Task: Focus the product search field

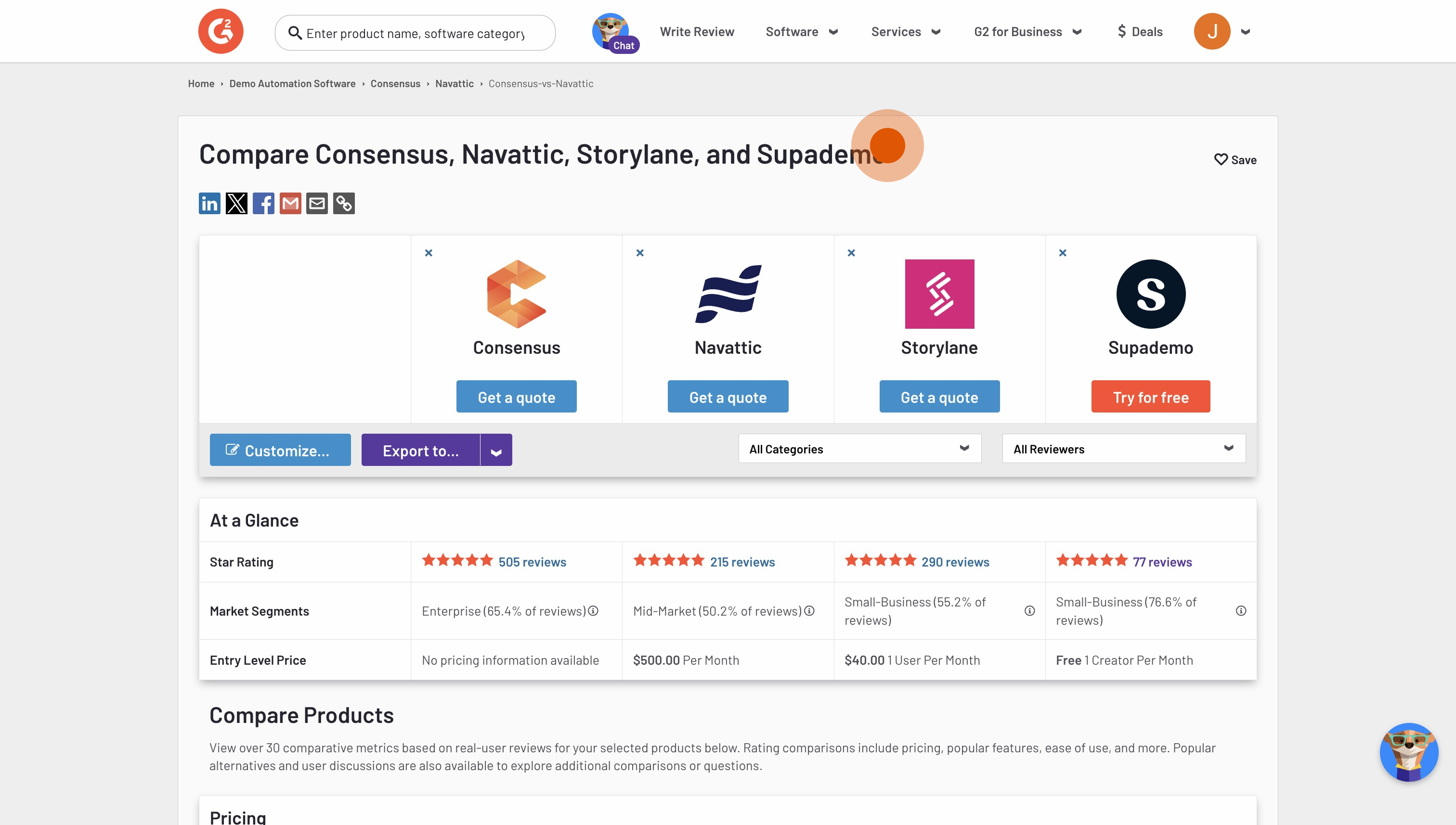Action: pyautogui.click(x=416, y=33)
